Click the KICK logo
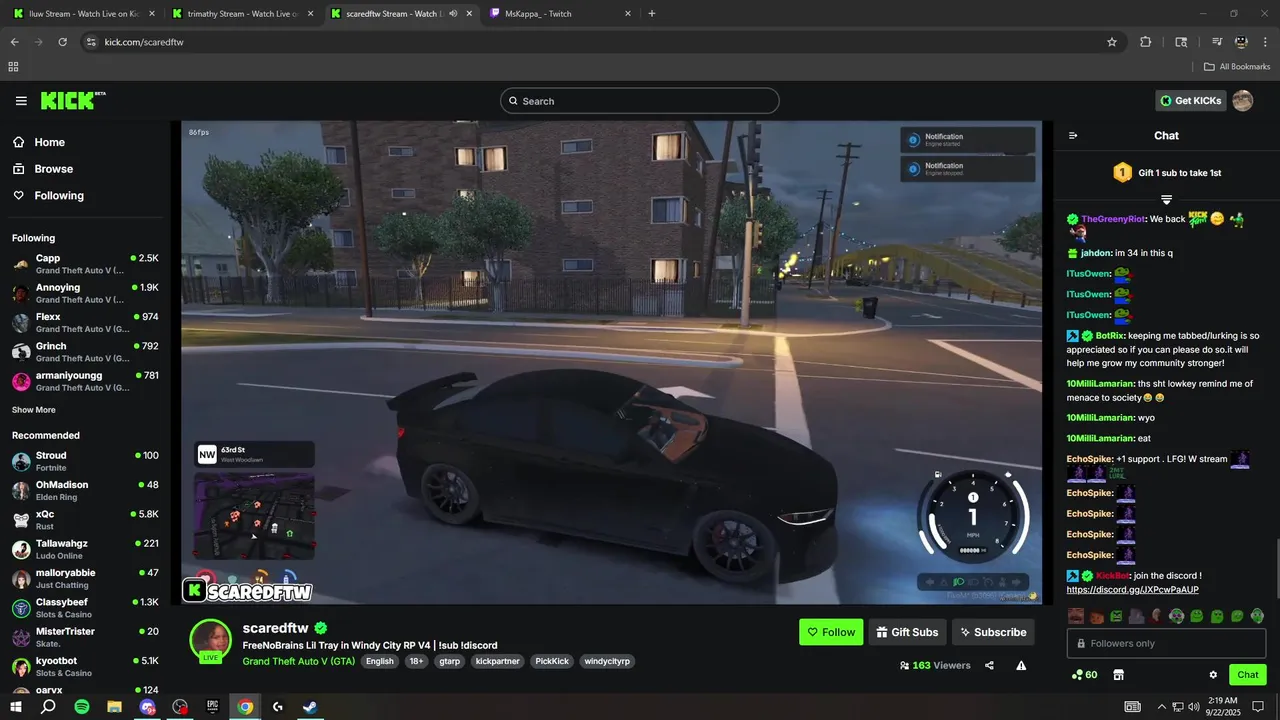 coord(72,100)
